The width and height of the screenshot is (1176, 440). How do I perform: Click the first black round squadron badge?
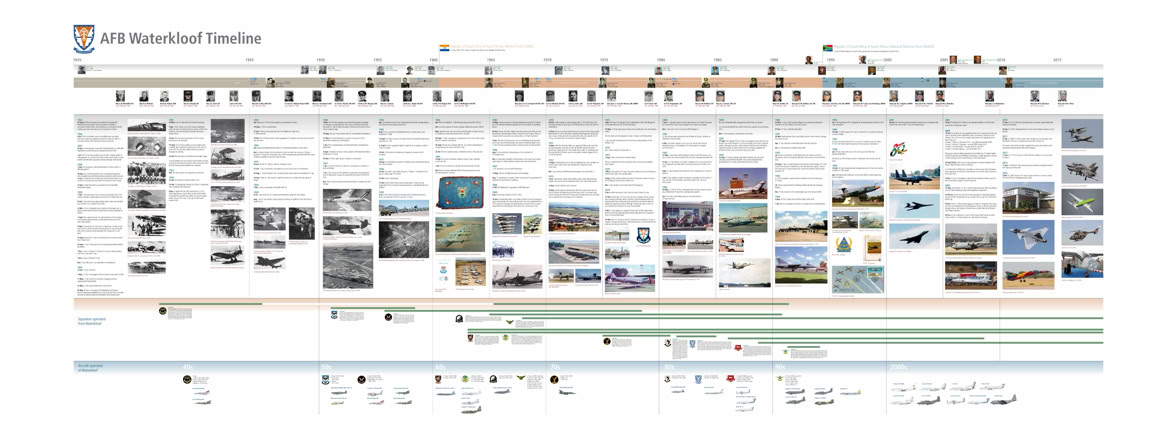point(161,312)
